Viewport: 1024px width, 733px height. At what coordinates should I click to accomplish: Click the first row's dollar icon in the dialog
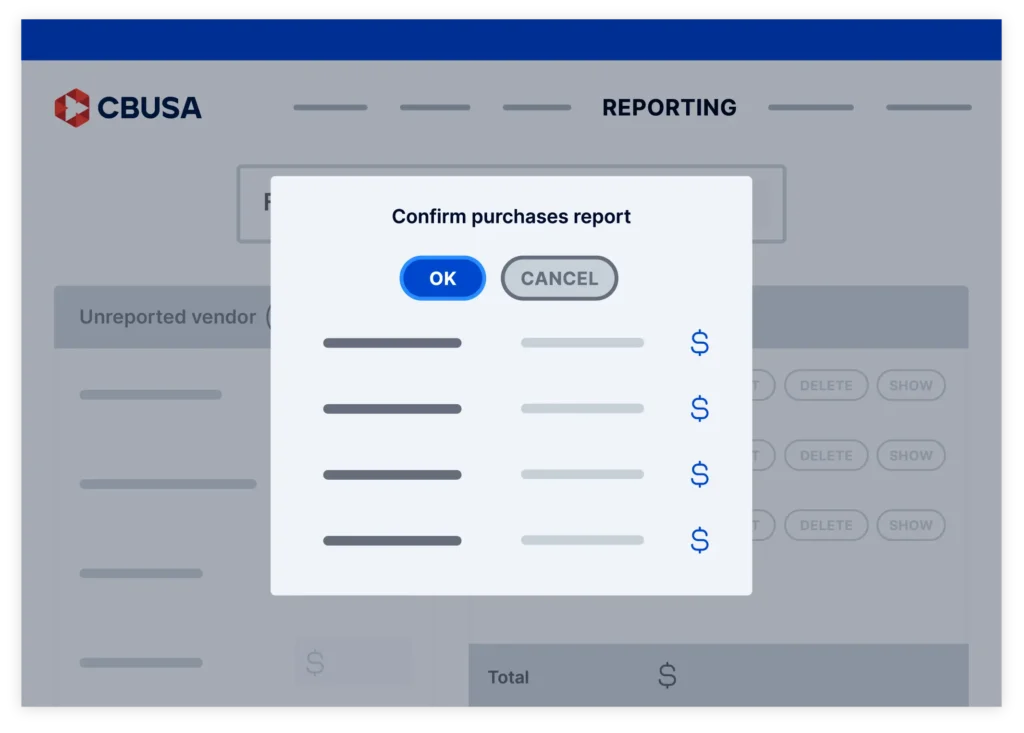coord(699,342)
